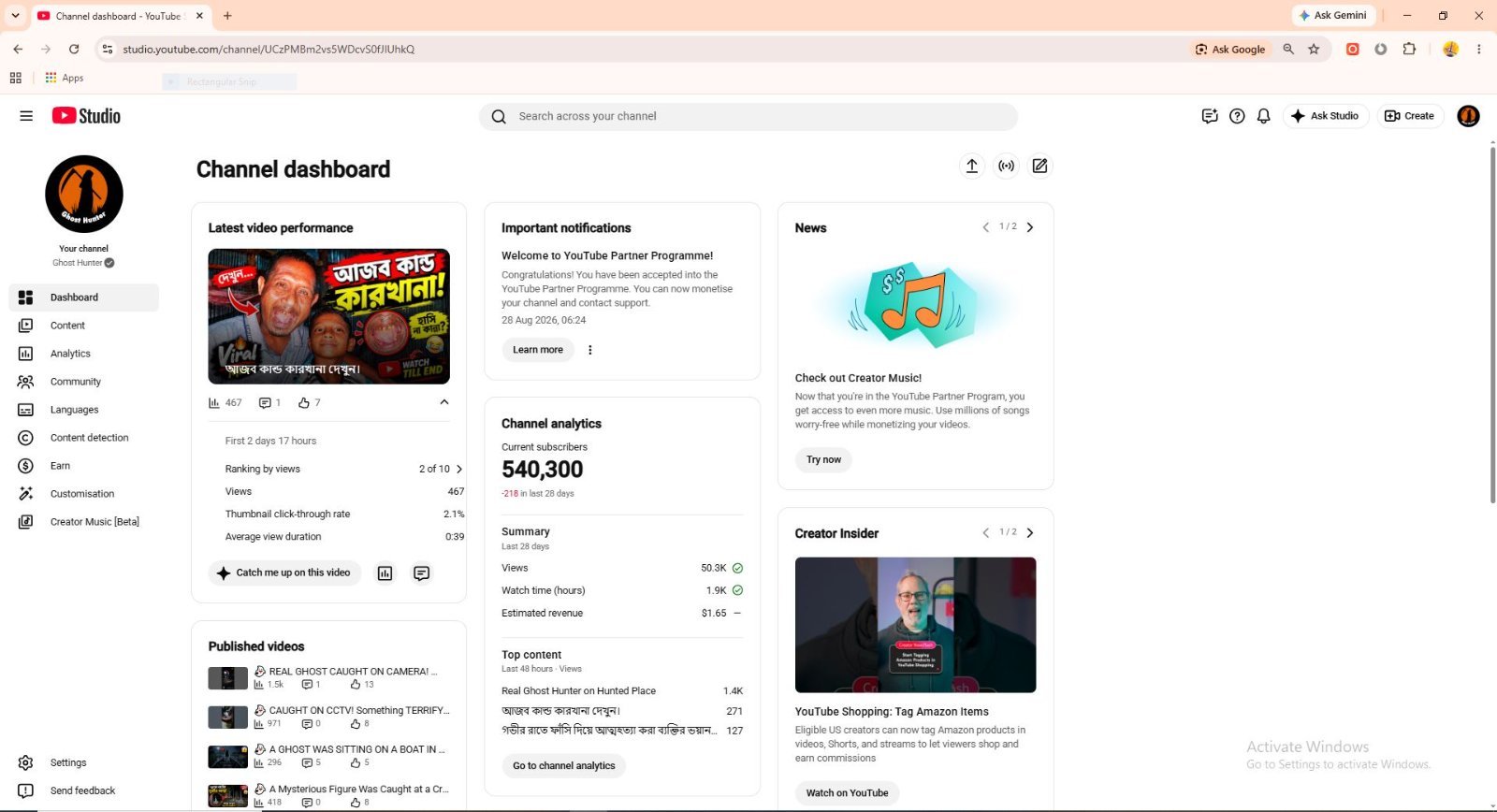Open REAL GHOST CAUGHT ON CAMERA video
Screen dimensions: 1497x812
[x=353, y=672]
